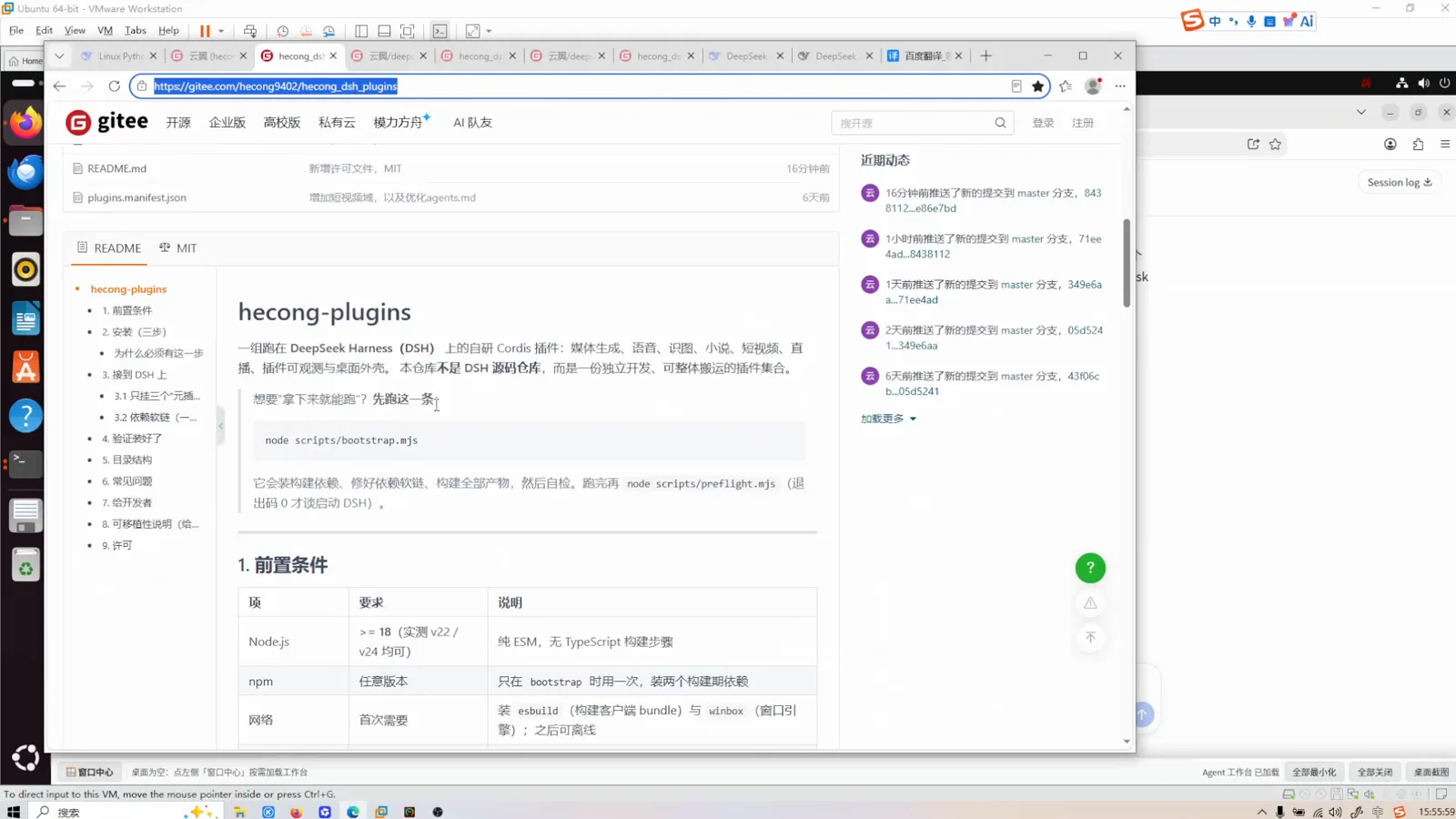Open VMware Help menu
Viewport: 1456px width, 819px height.
(168, 30)
